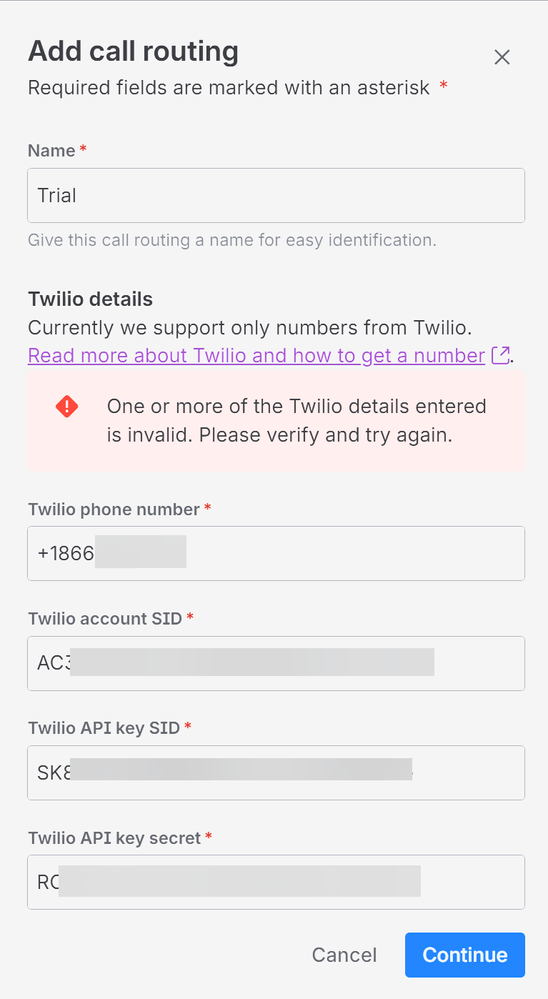Click the Twilio details section heading
Viewport: 548px width, 999px height.
[90, 299]
